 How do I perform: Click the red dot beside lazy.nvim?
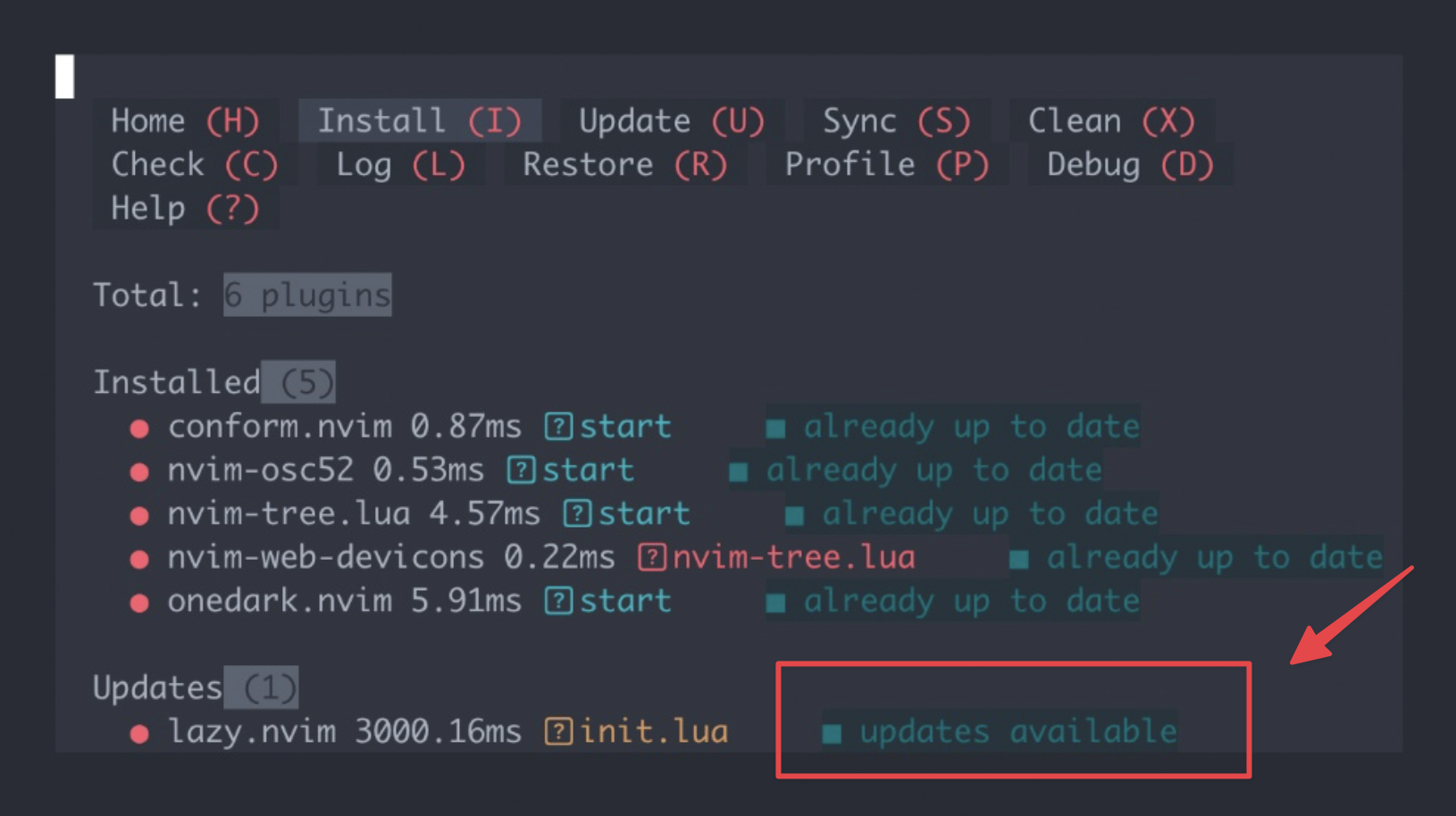point(139,734)
